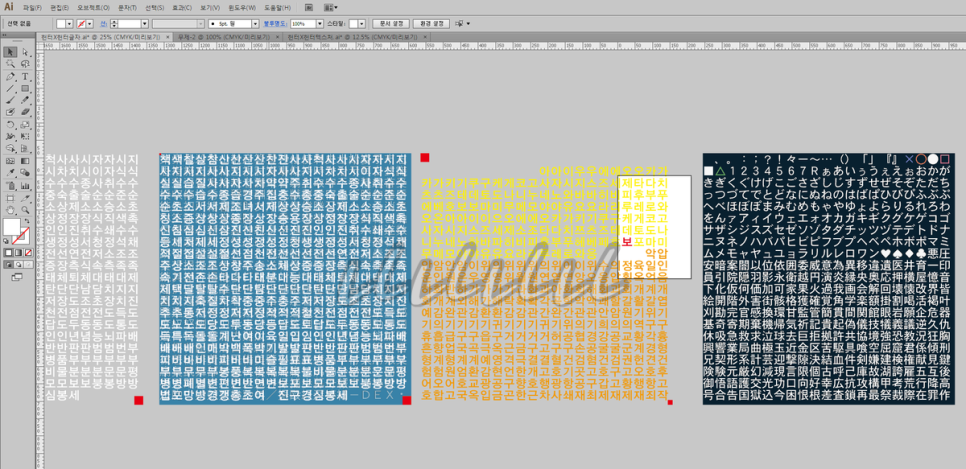The height and width of the screenshot is (469, 966).
Task: Select the Artboard tool
Action: [x=10, y=198]
